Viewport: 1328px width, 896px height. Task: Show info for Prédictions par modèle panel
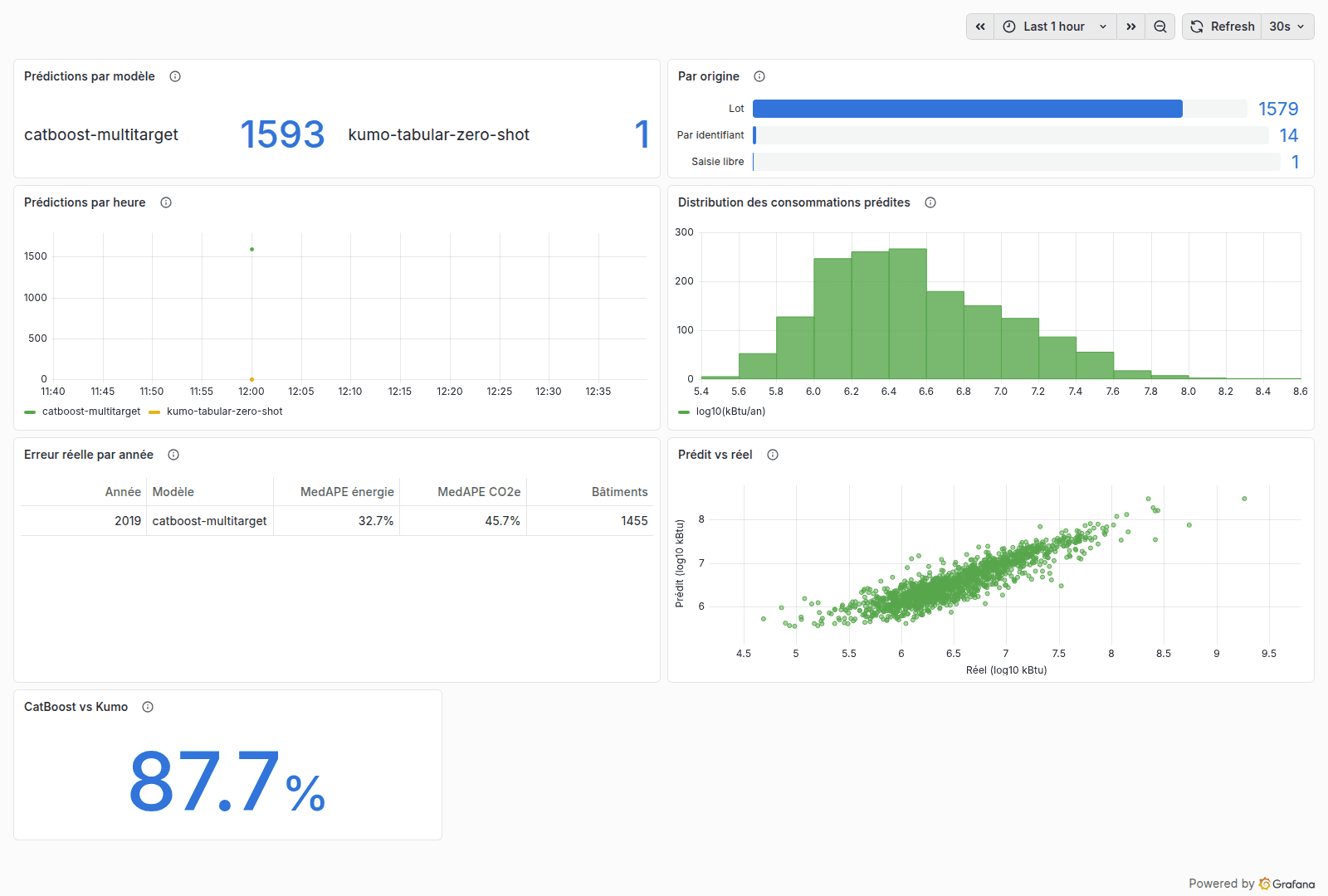point(175,76)
